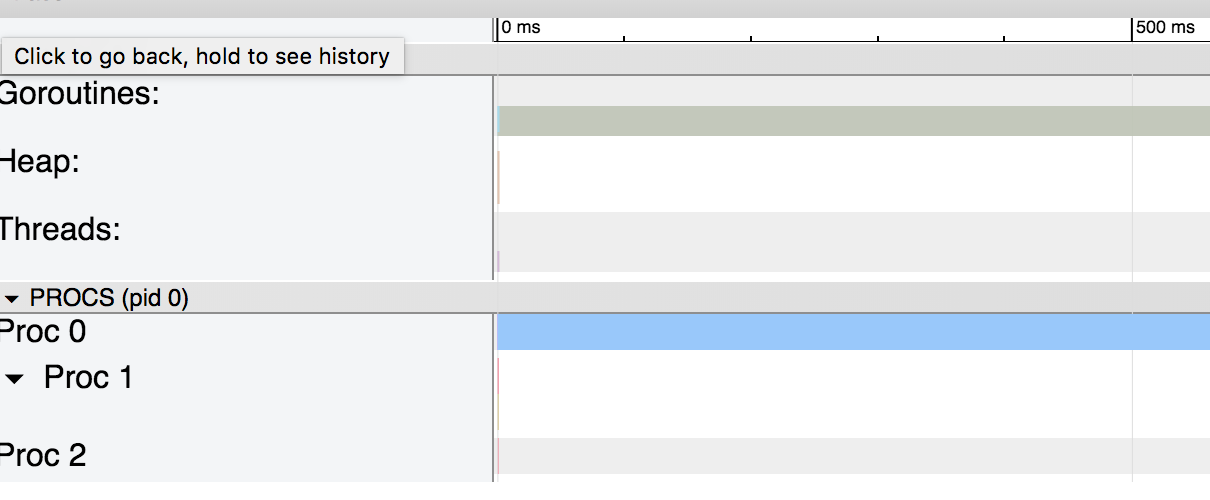Click the small Threads counter mark
1210x500 pixels.
coord(498,261)
